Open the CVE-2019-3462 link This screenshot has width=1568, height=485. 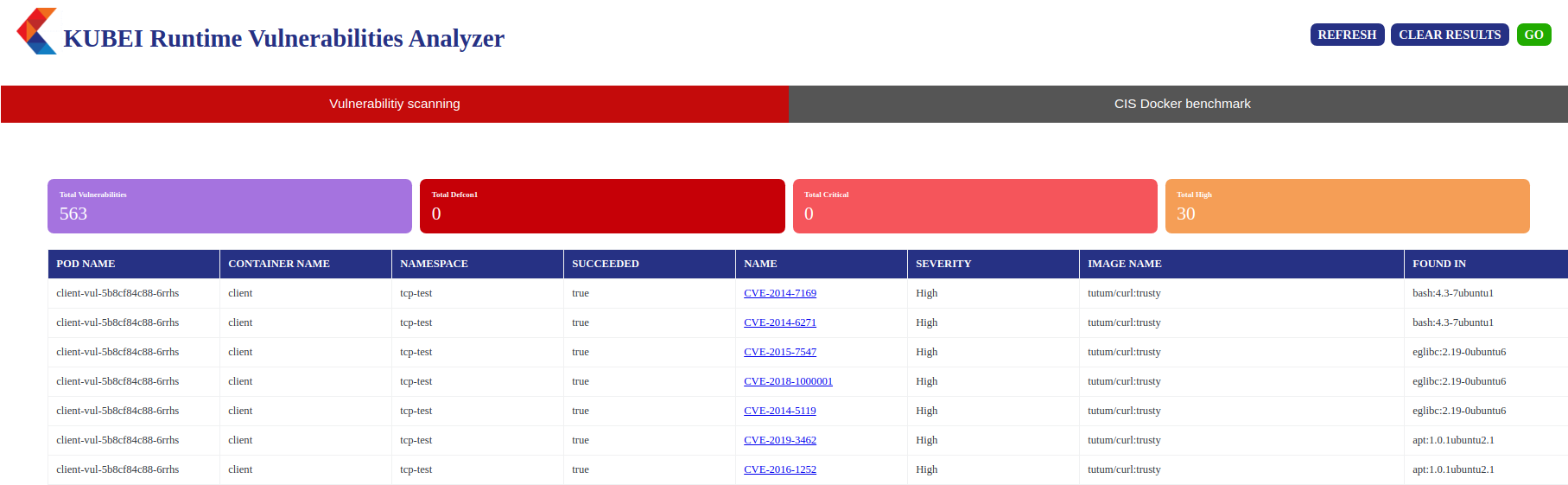coord(780,440)
